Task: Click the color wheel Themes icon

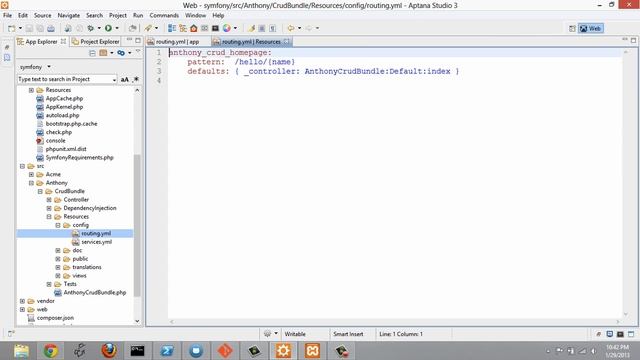Action: 227,28
